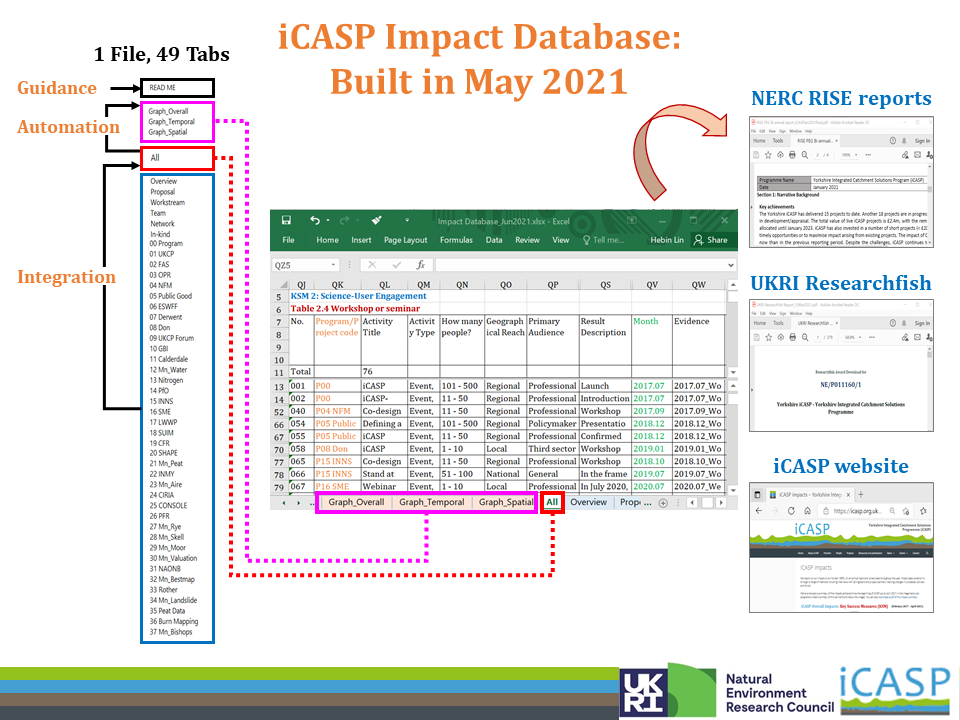This screenshot has width=960, height=720.
Task: Click the cloud upload icon in the Researchfish Acrobat window
Action: (781, 337)
